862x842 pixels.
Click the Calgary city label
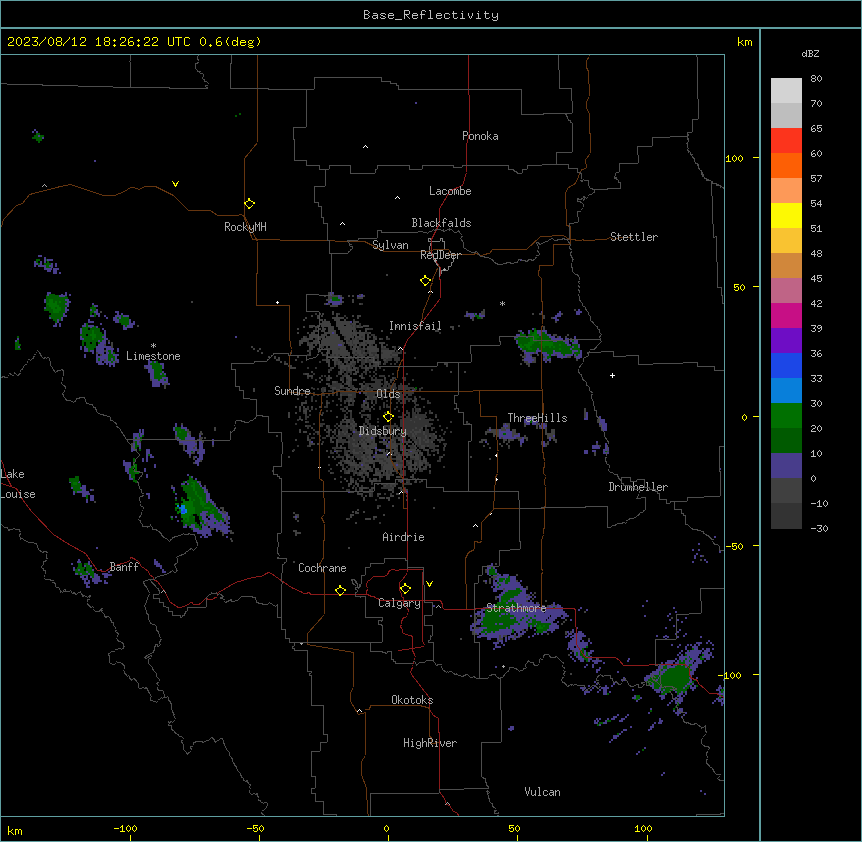[399, 603]
